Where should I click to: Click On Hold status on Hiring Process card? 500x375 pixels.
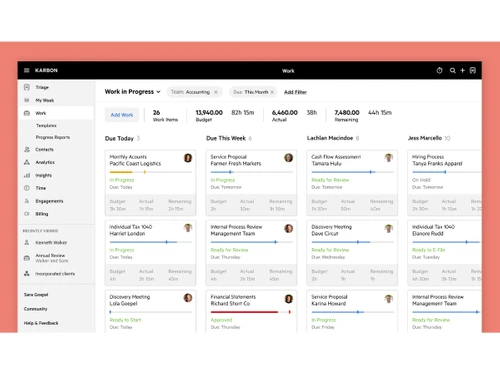point(421,180)
